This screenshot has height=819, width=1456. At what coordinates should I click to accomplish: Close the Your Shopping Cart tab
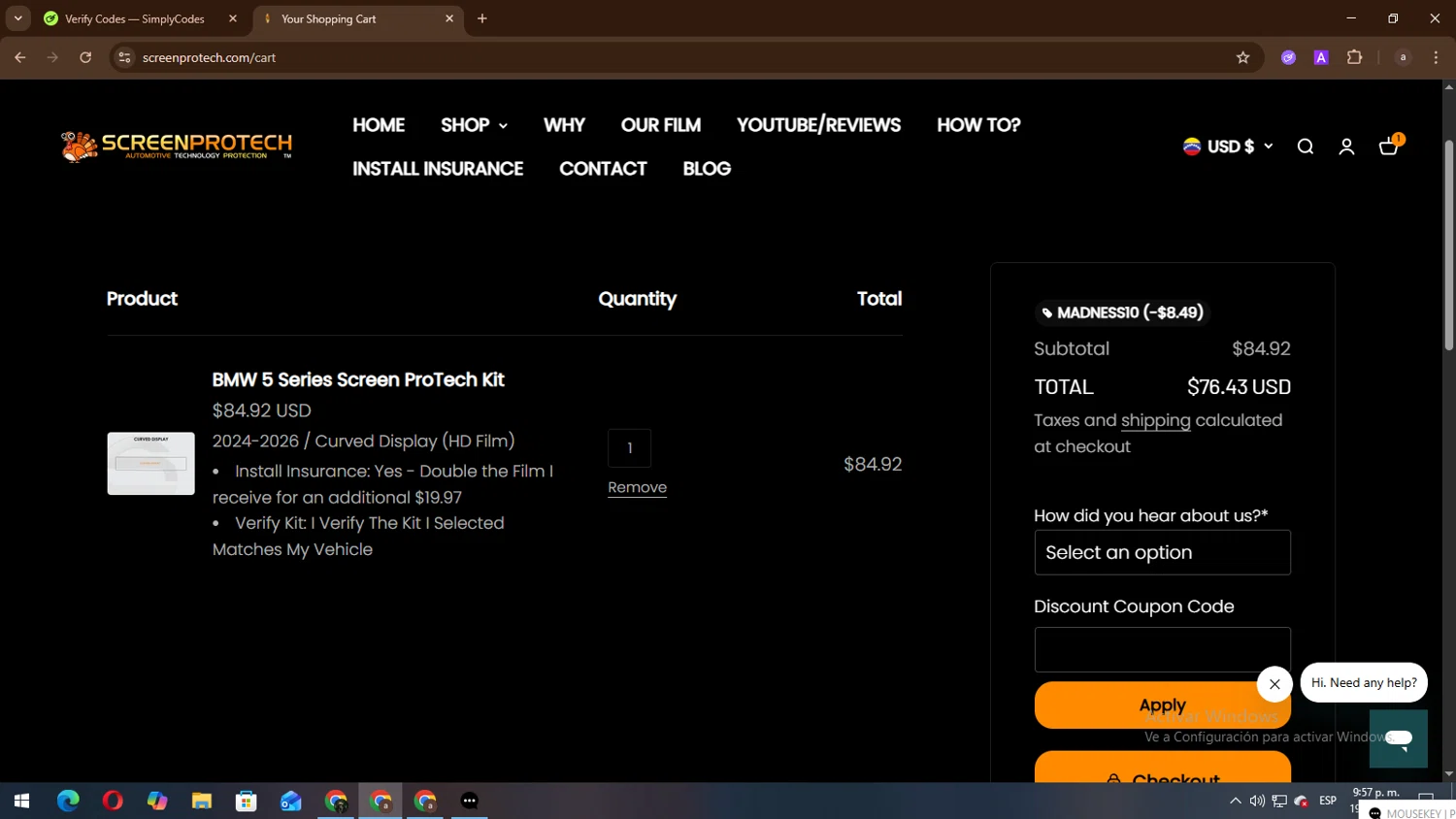coord(449,18)
